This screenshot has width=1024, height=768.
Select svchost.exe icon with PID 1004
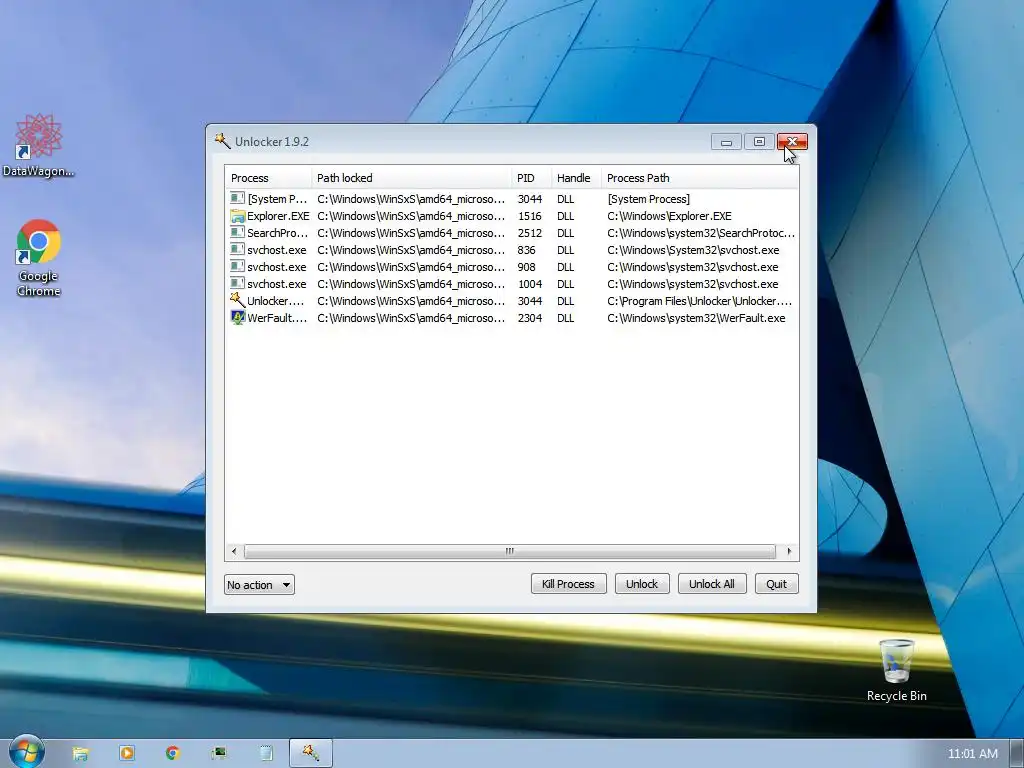[x=238, y=283]
